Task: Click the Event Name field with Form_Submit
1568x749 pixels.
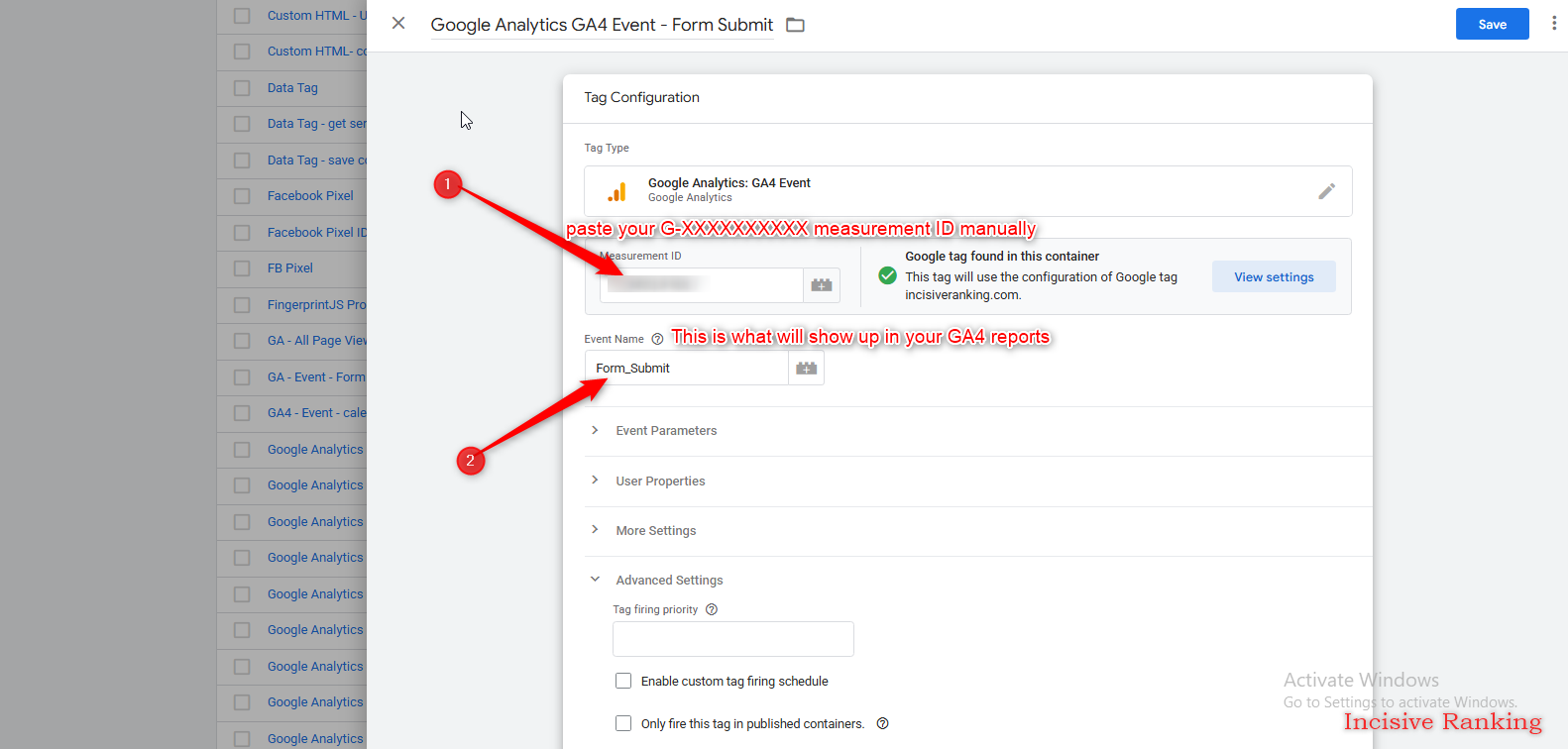Action: tap(686, 368)
